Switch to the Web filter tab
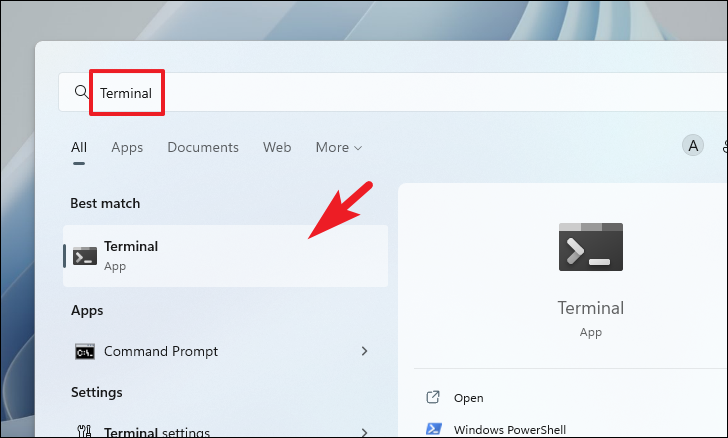This screenshot has width=728, height=438. coord(277,147)
